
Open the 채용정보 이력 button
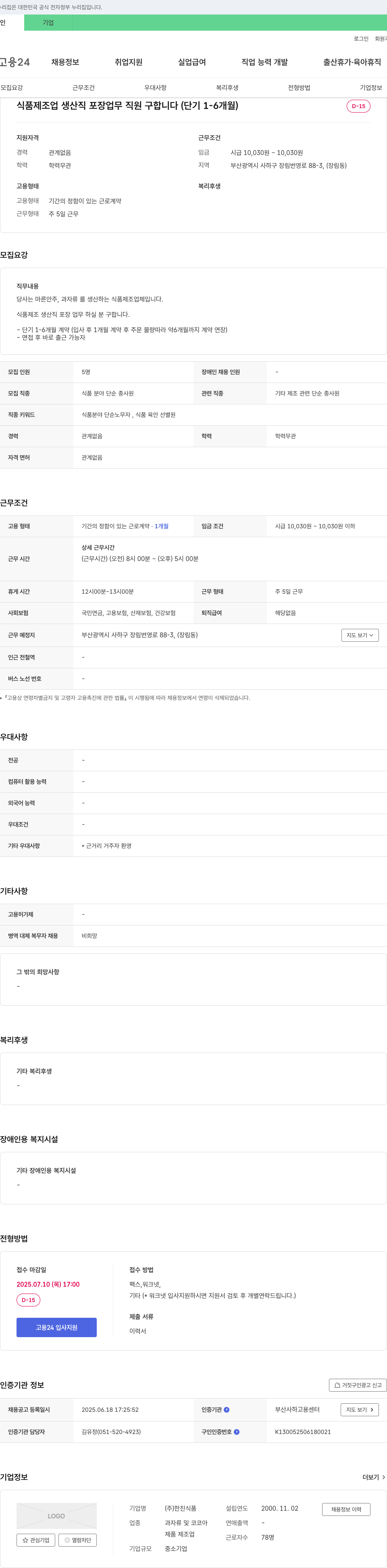346,1509
